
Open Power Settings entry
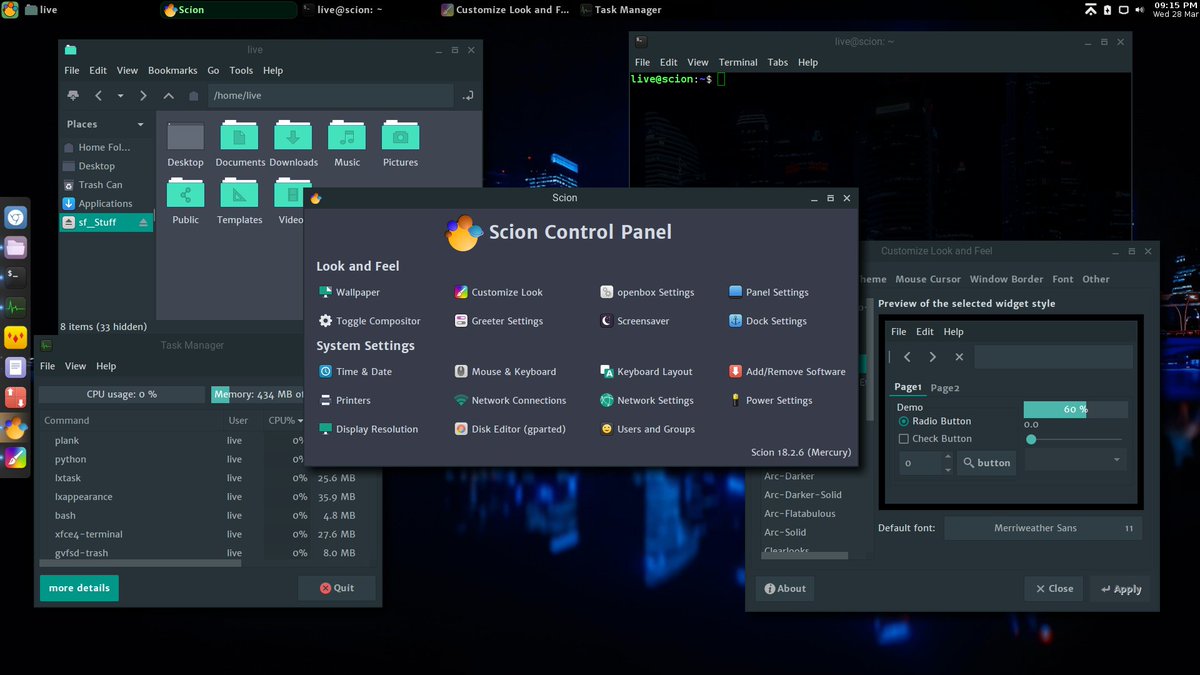coord(771,400)
